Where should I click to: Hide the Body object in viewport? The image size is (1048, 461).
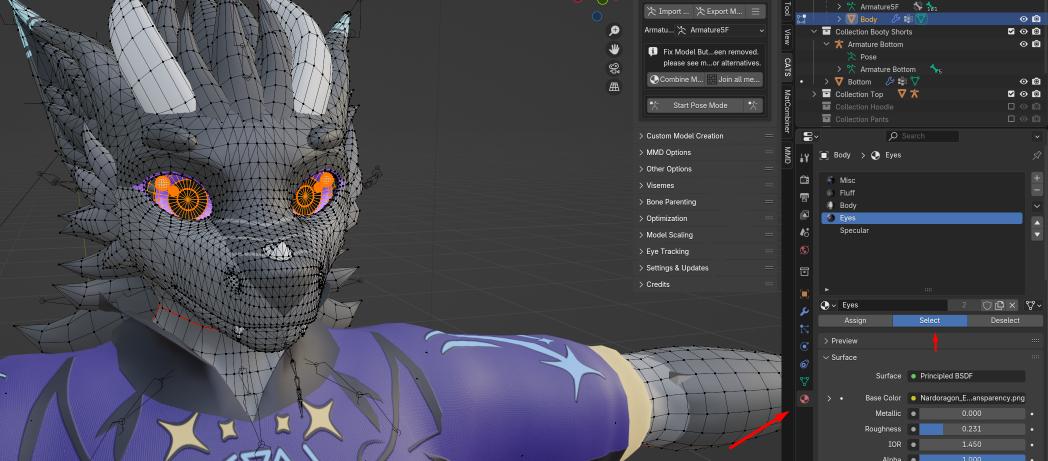(1023, 19)
